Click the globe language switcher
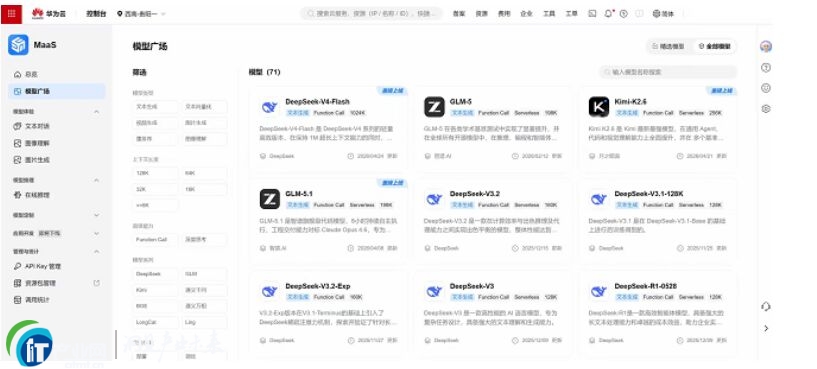817x369 pixels. [x=663, y=14]
